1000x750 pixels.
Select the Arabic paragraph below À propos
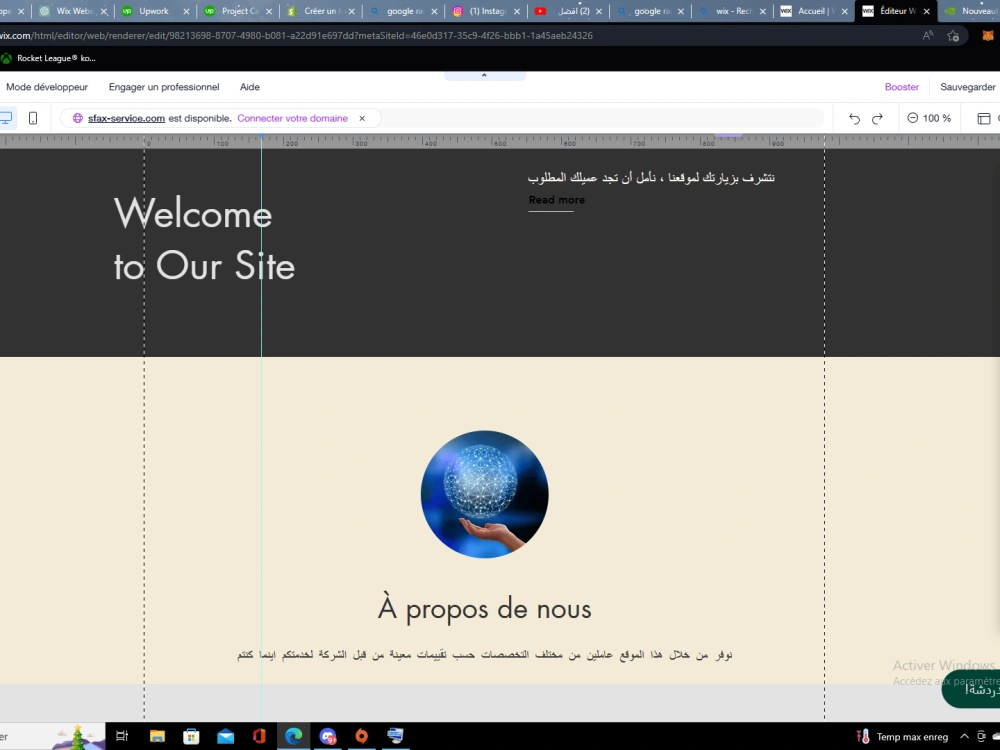[x=485, y=654]
